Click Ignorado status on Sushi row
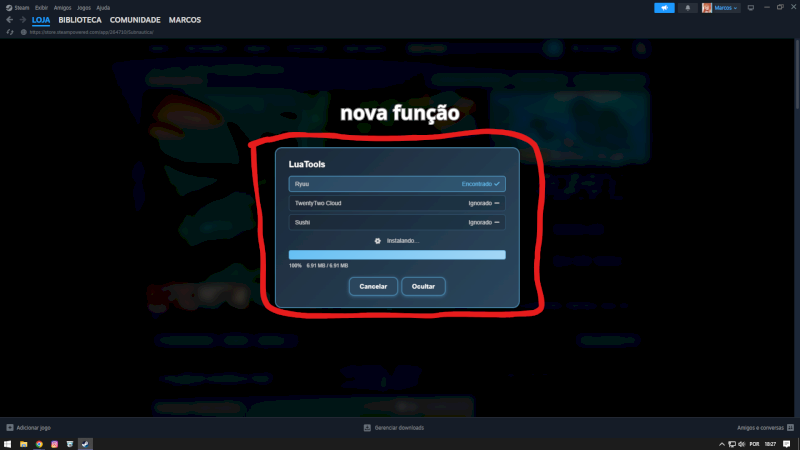Screen dimensions: 800x450 coord(484,222)
